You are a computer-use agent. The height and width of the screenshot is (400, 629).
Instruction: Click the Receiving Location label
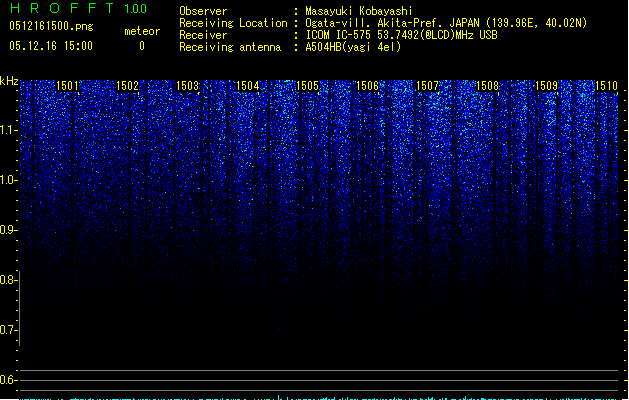point(233,23)
